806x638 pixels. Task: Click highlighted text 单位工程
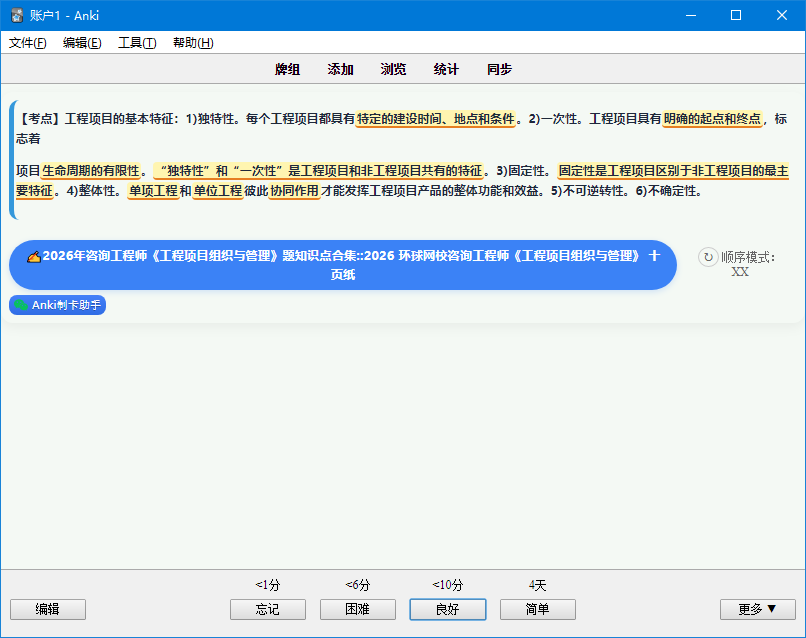[x=217, y=191]
